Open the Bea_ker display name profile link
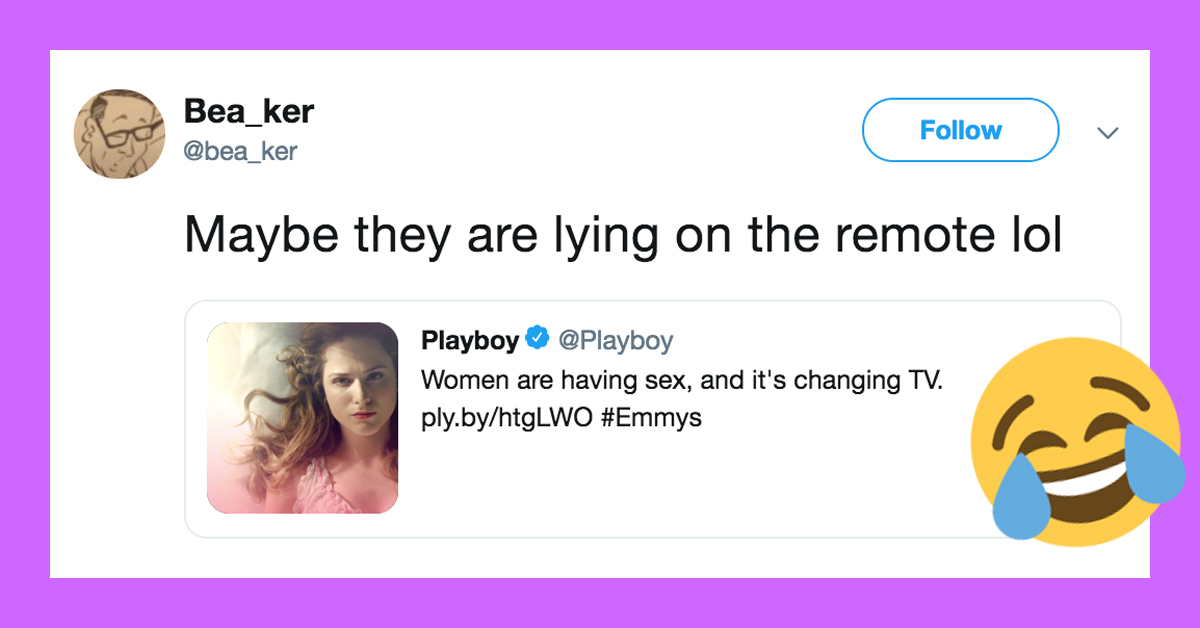Viewport: 1200px width, 628px height. pyautogui.click(x=248, y=111)
